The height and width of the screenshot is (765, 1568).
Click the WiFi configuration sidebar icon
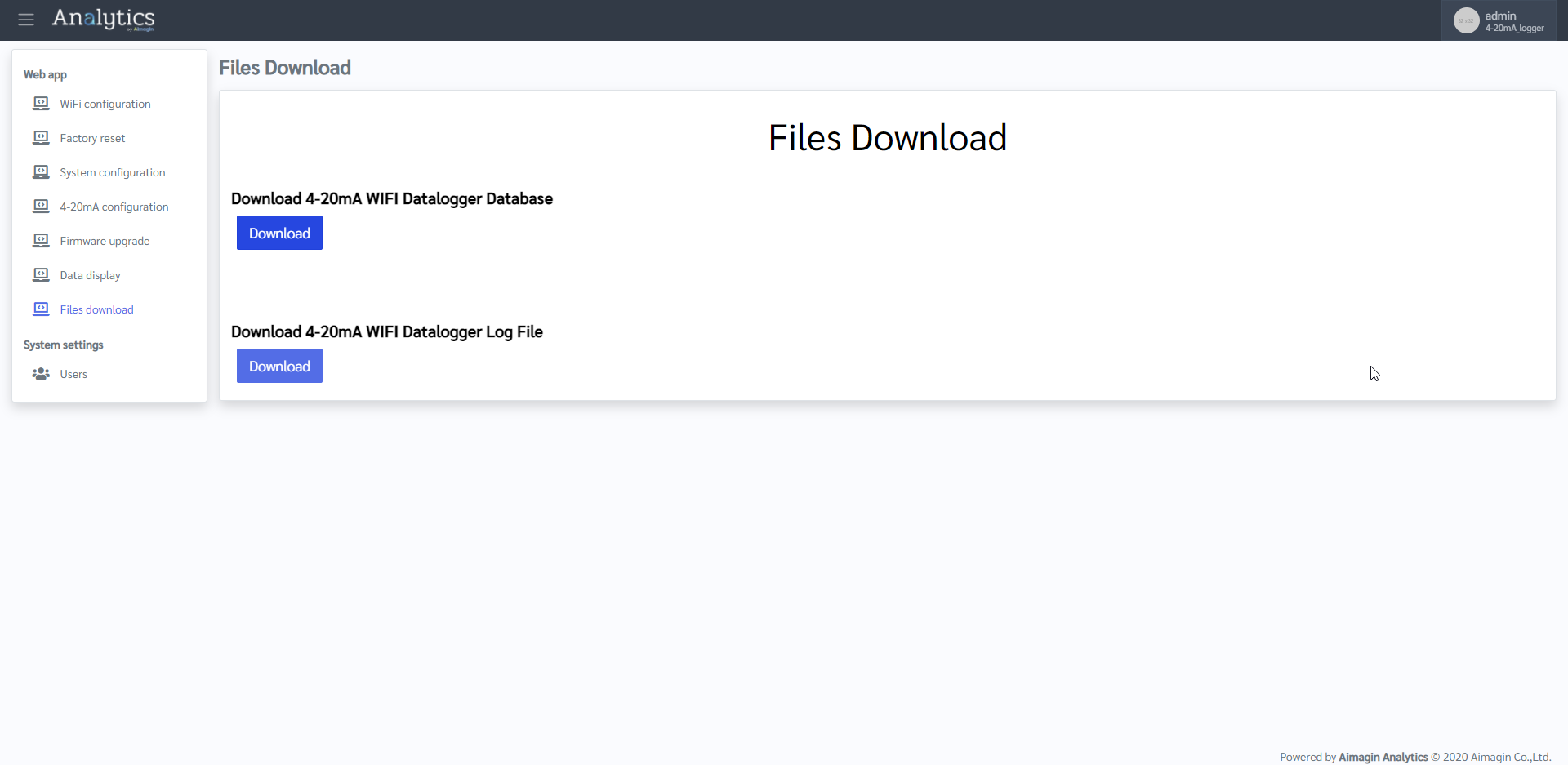tap(41, 104)
